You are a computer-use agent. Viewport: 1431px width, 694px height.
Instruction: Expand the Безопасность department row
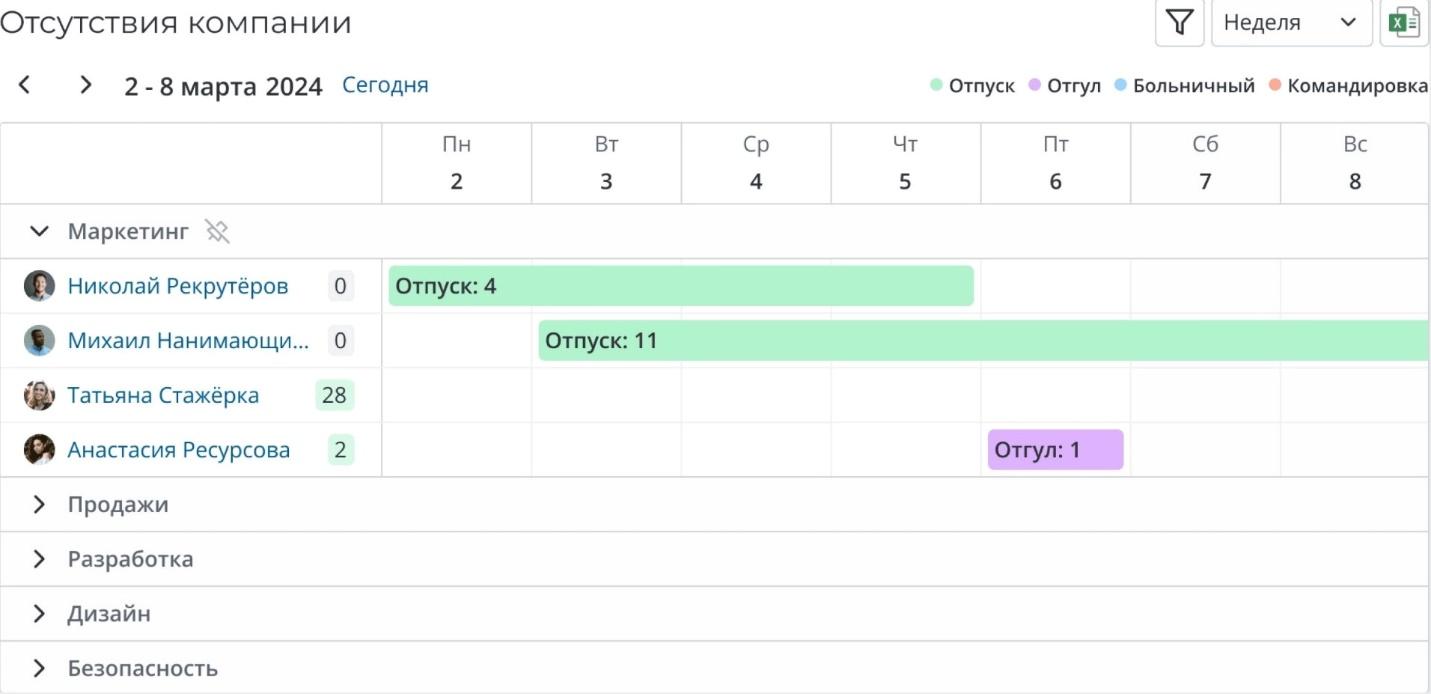coord(39,668)
